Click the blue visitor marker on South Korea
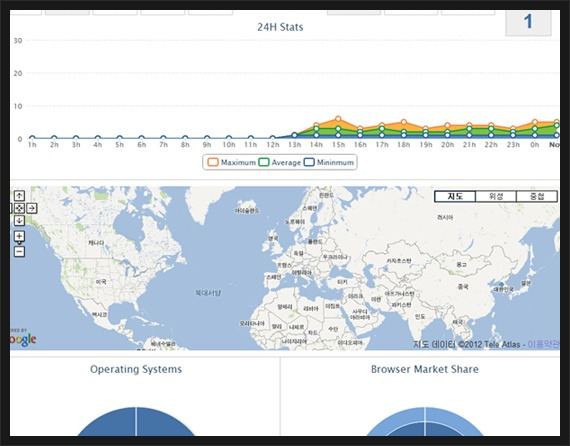 (501, 284)
